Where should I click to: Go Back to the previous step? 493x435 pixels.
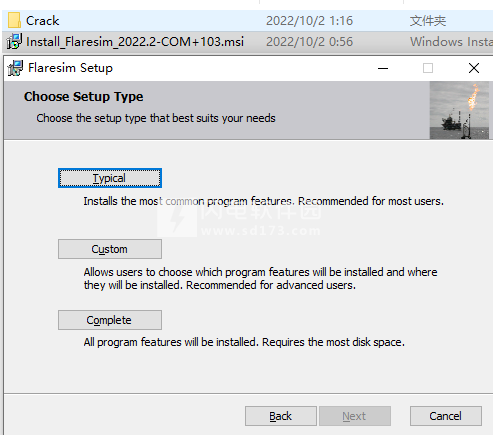tap(281, 416)
